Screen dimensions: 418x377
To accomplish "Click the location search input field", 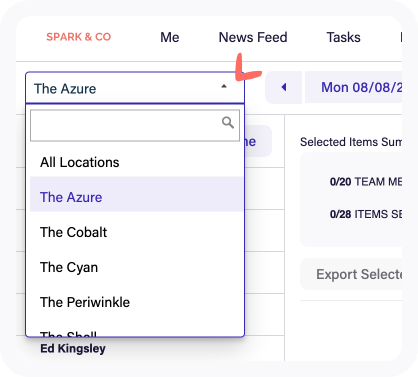I will (x=135, y=126).
